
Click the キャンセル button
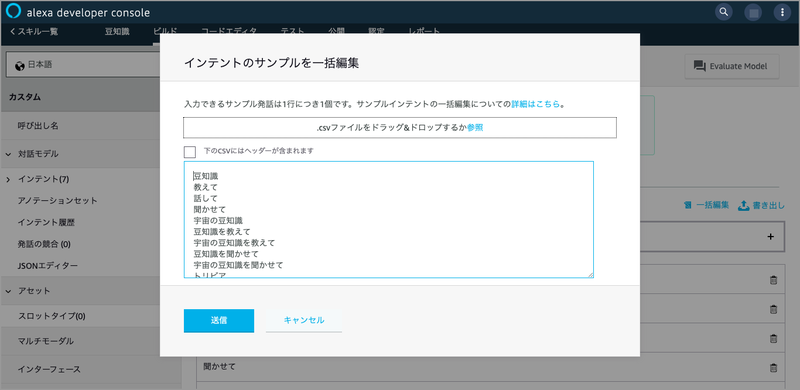click(x=304, y=321)
